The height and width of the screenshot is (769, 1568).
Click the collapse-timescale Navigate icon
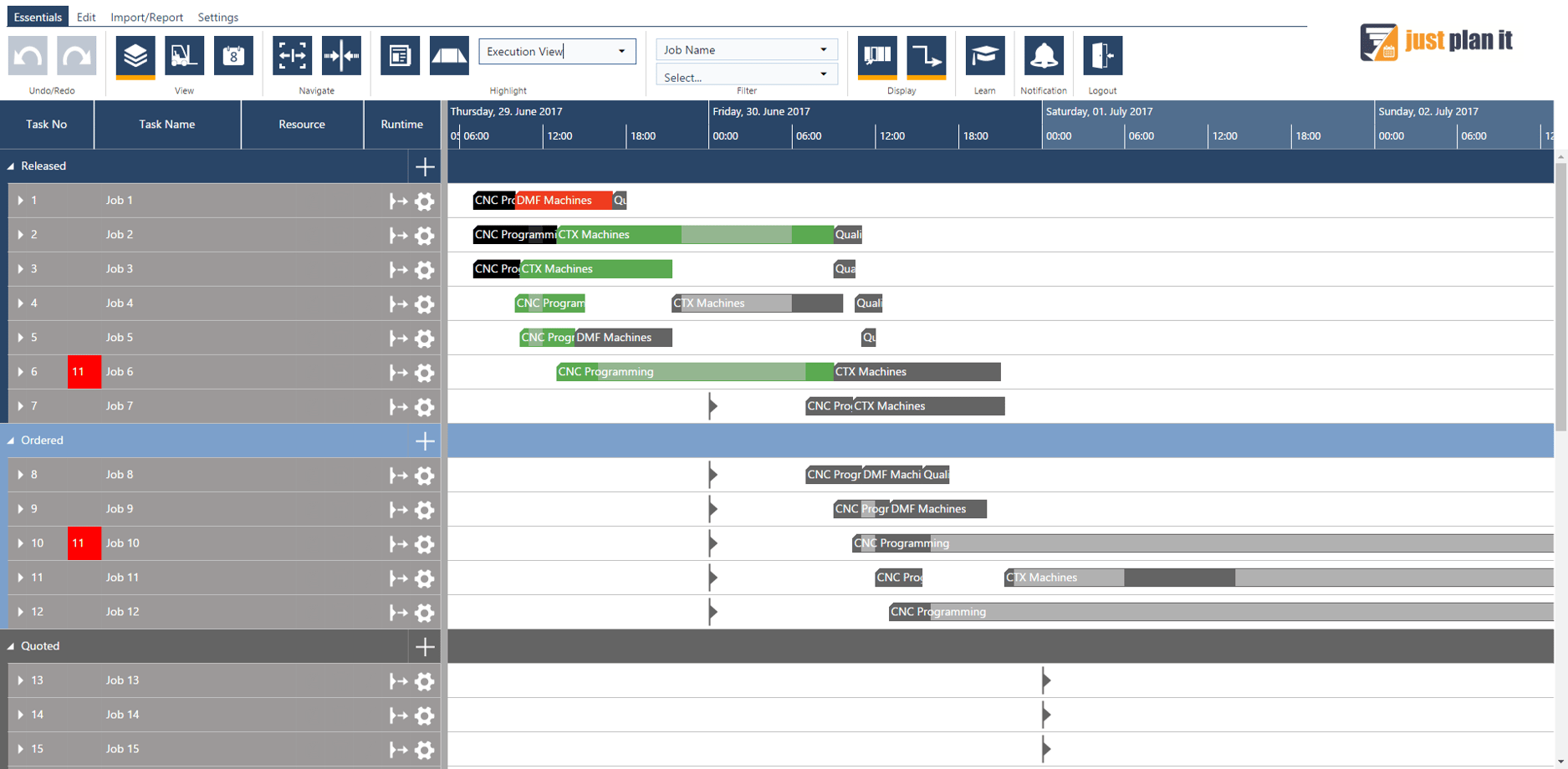click(x=342, y=55)
